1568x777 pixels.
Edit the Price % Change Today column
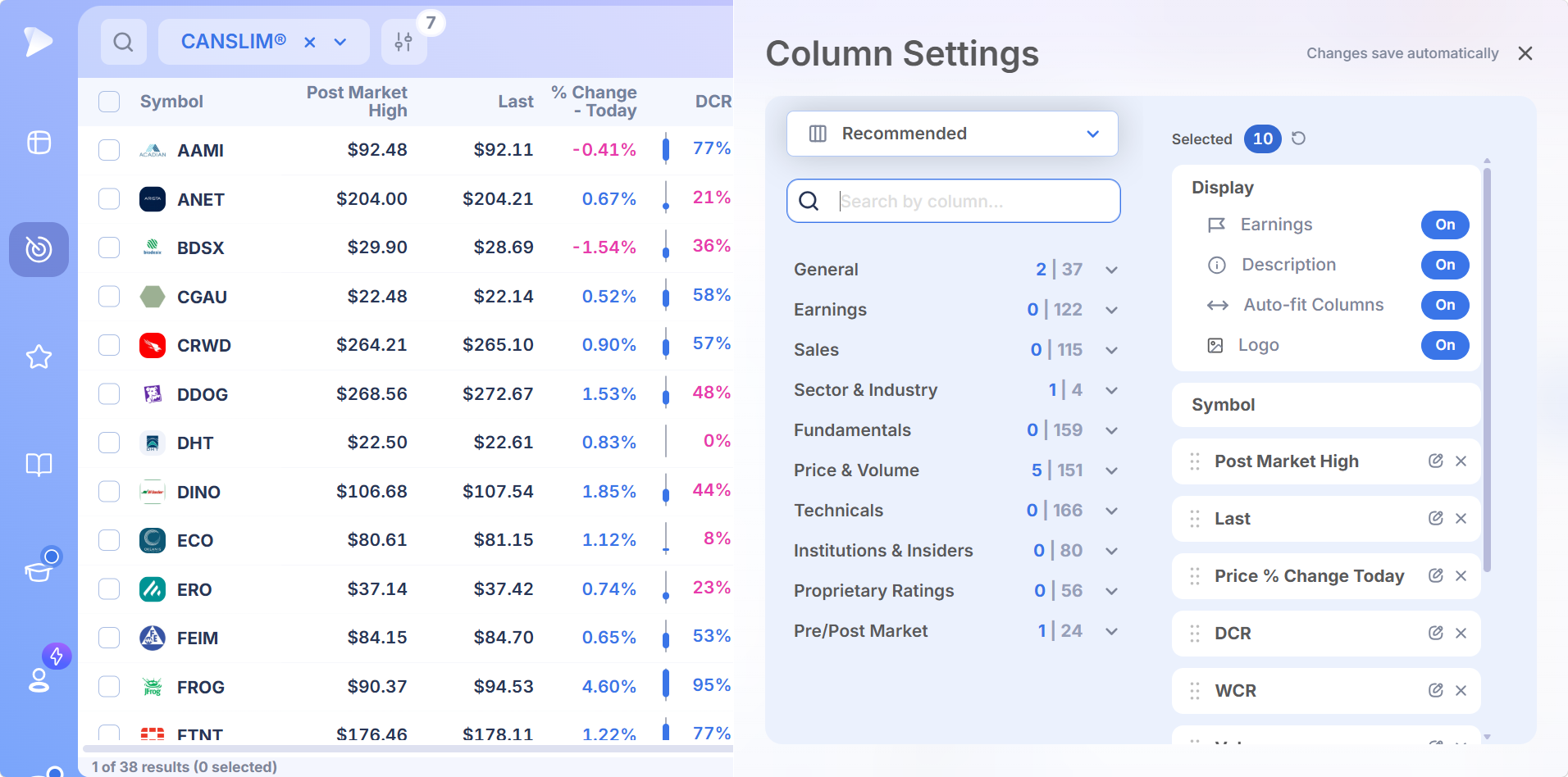click(x=1435, y=576)
